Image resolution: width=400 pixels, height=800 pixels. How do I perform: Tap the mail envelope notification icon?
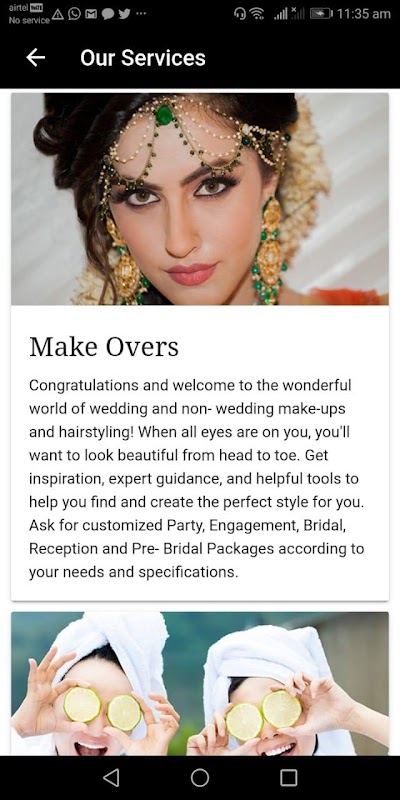pos(91,14)
